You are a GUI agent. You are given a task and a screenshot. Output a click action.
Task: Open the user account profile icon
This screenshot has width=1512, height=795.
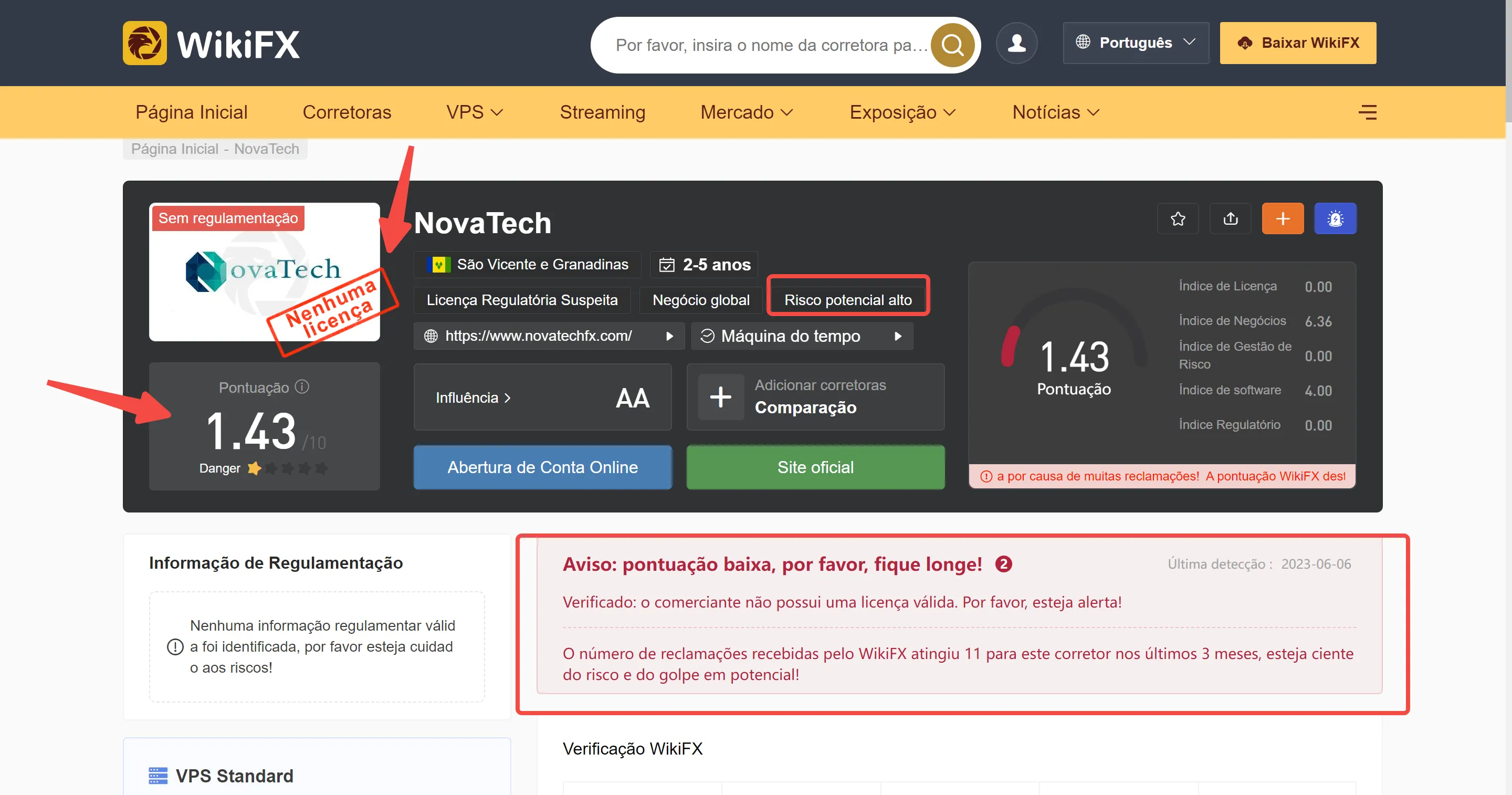tap(1016, 43)
